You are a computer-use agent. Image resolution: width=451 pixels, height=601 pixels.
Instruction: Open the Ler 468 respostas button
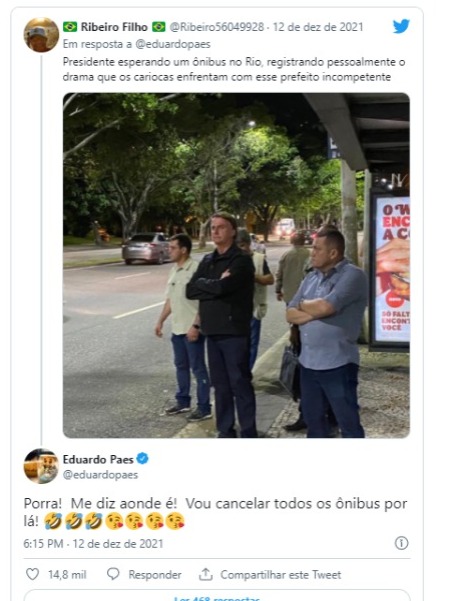point(217,596)
